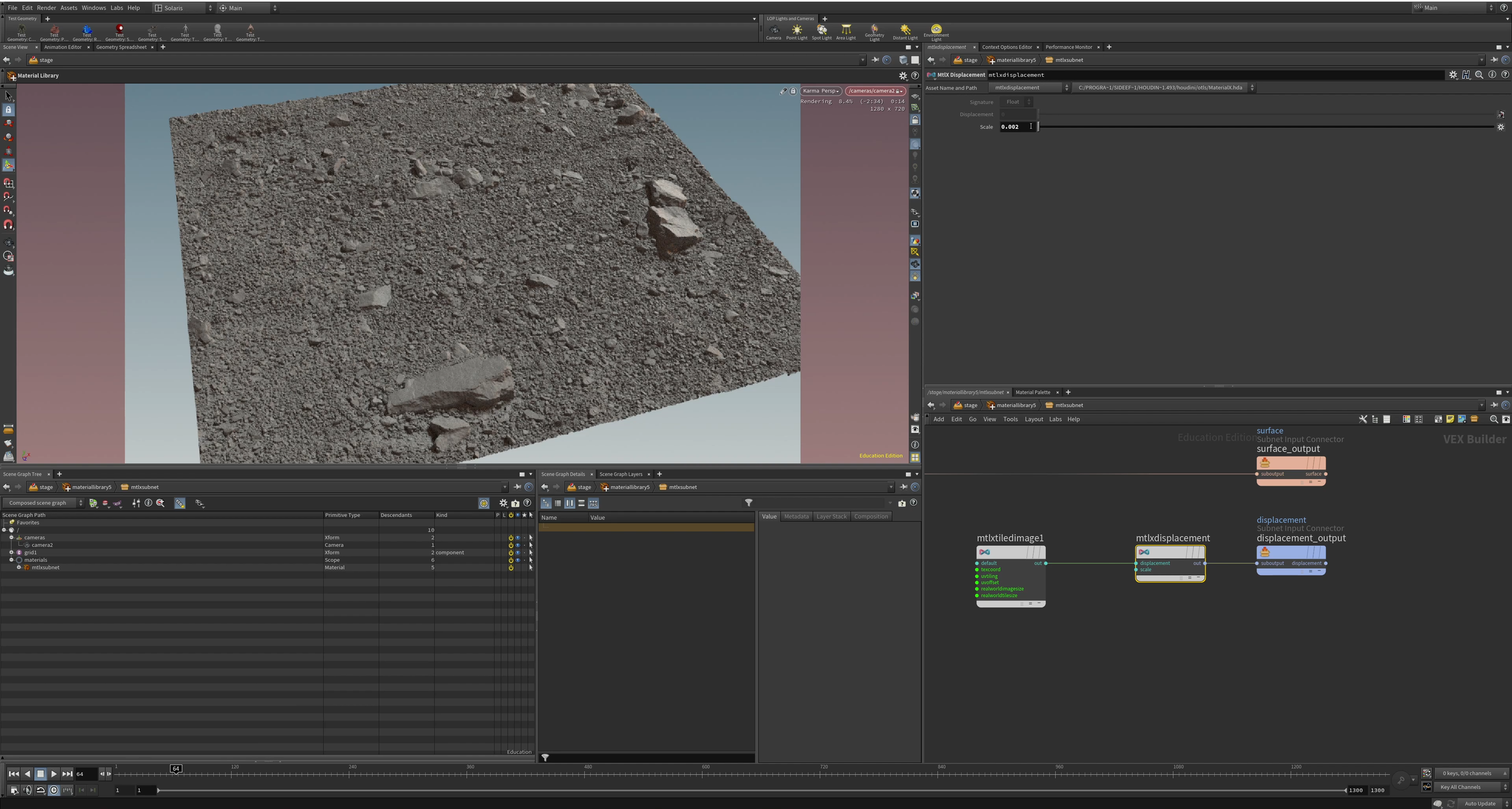Select the arrow tool in viewport toolbar
Screen dimensions: 1512x809
(8, 96)
